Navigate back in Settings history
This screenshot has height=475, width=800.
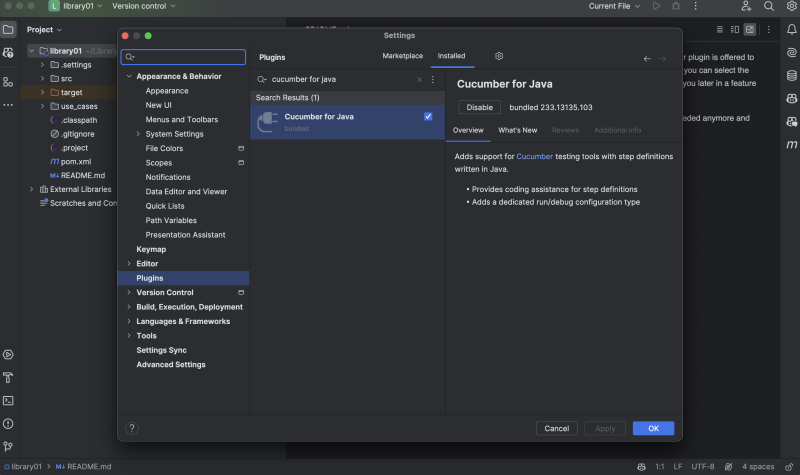click(647, 59)
